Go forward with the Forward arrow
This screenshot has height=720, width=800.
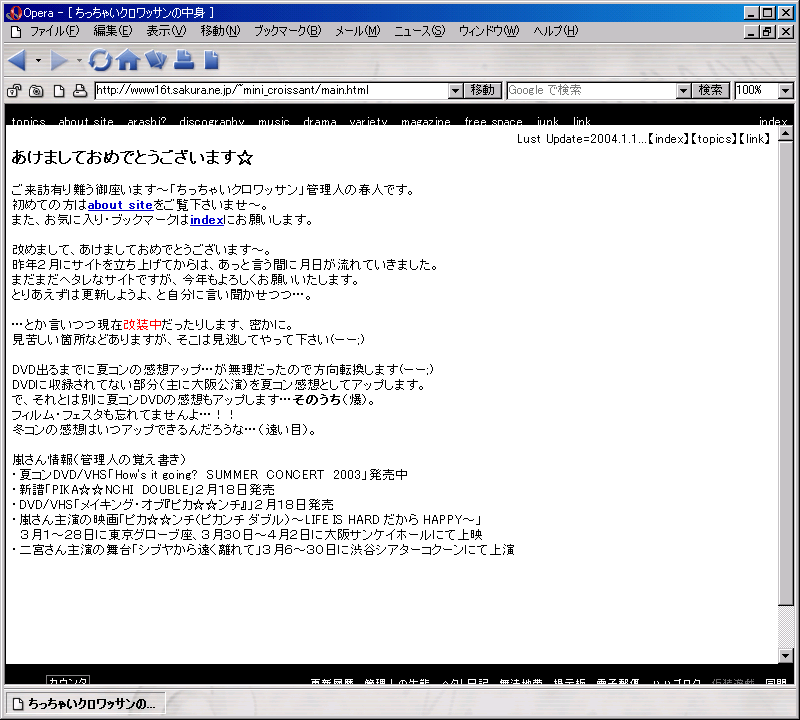(58, 60)
